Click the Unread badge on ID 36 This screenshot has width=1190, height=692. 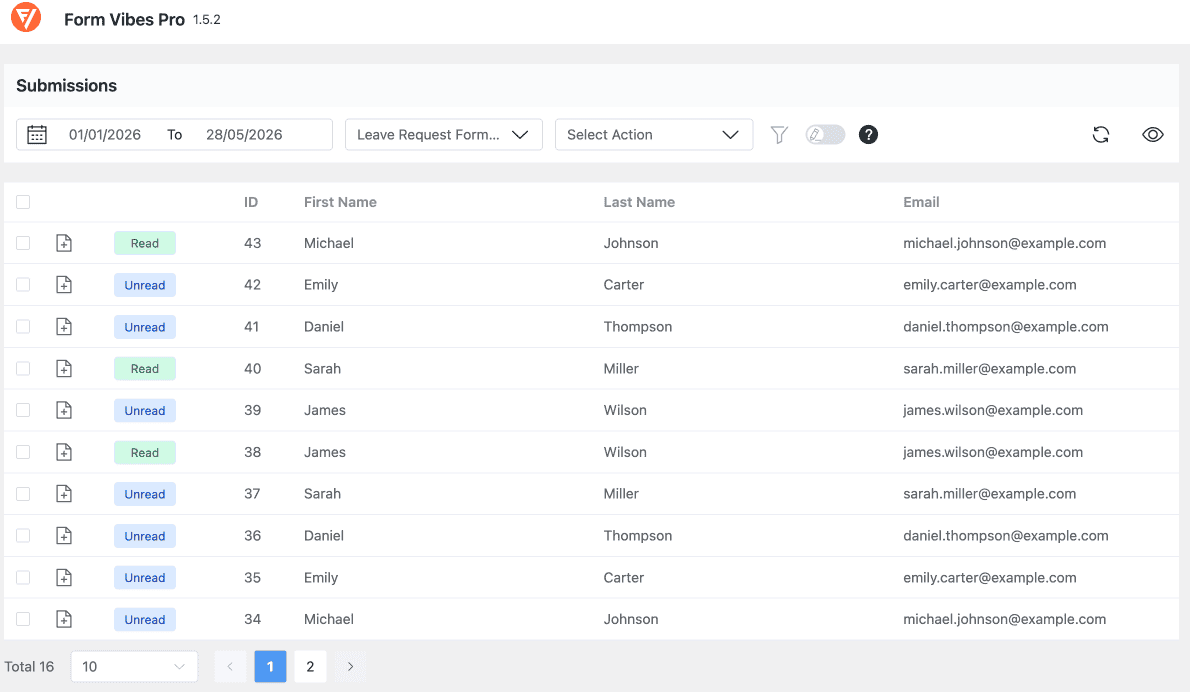(x=145, y=536)
